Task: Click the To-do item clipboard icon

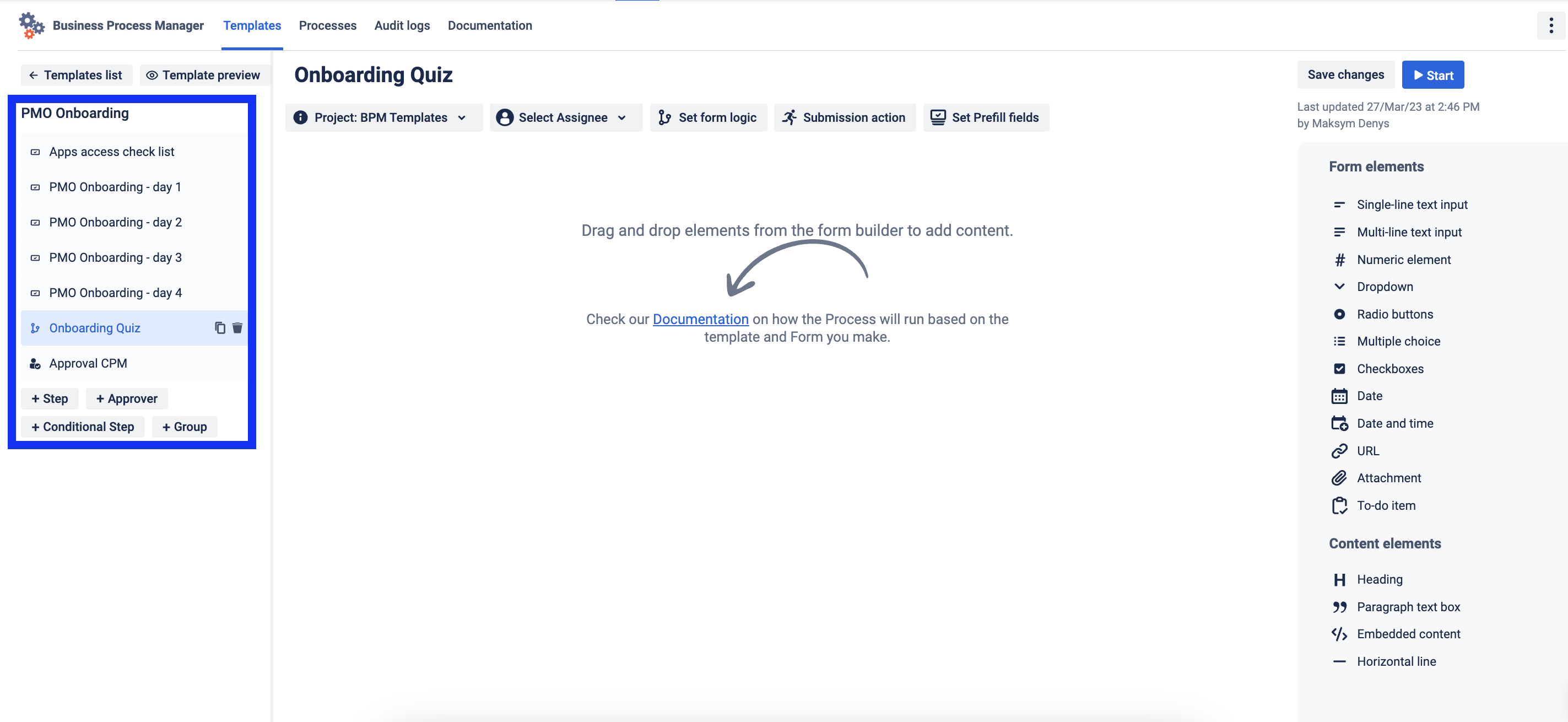Action: click(x=1339, y=505)
